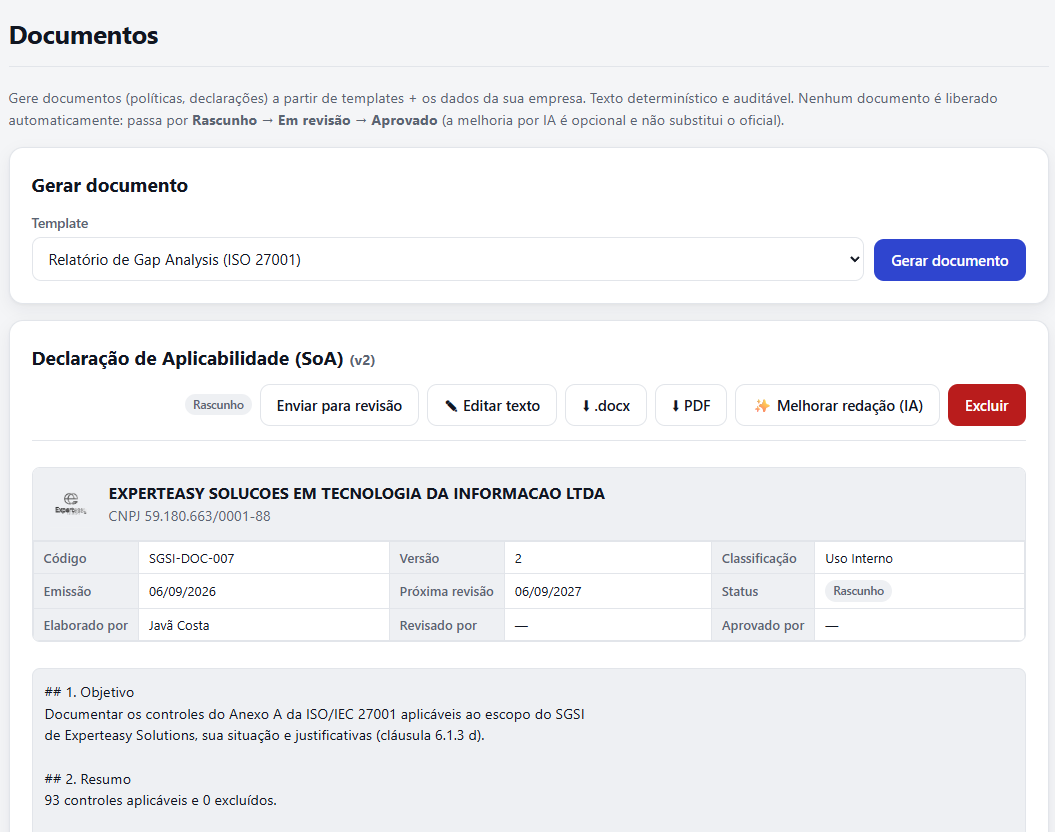Click the Experteasy company logo

point(71,503)
